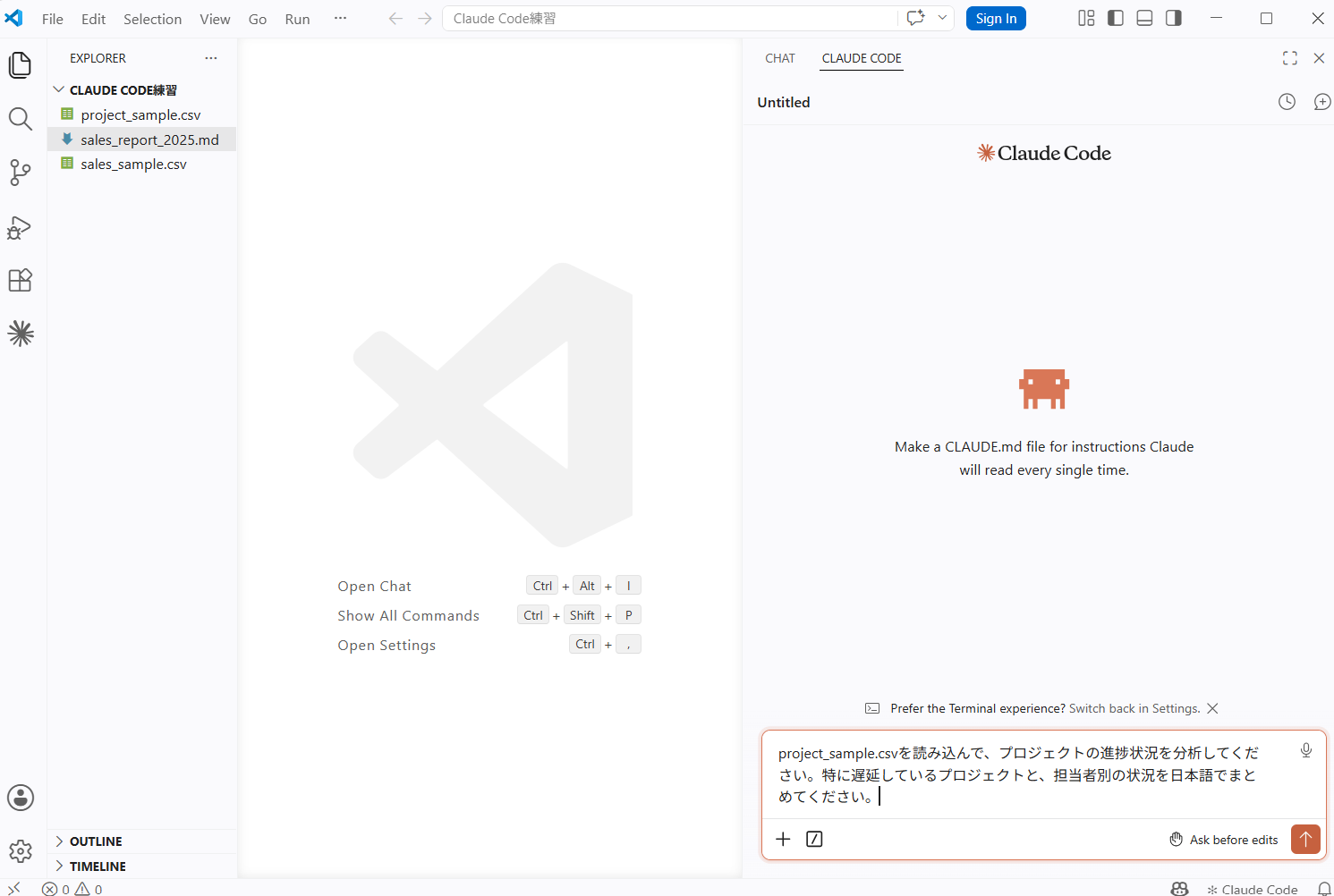Open the chat dropdown arrow in title bar
Screen dimensions: 1334x896
[942, 18]
